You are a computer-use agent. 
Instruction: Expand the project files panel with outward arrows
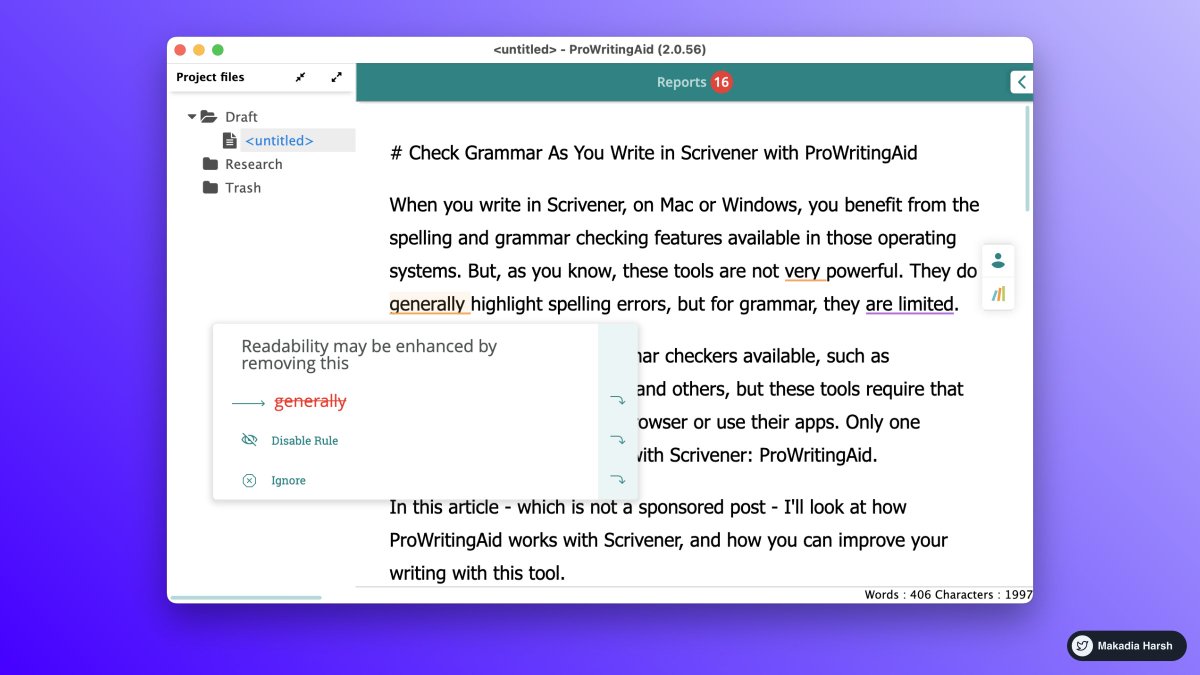click(336, 77)
